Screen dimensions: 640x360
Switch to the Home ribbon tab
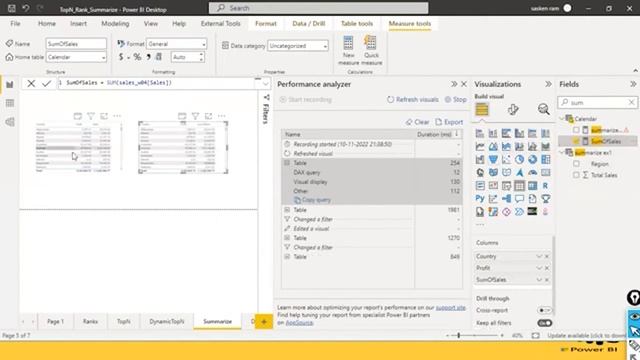point(47,24)
